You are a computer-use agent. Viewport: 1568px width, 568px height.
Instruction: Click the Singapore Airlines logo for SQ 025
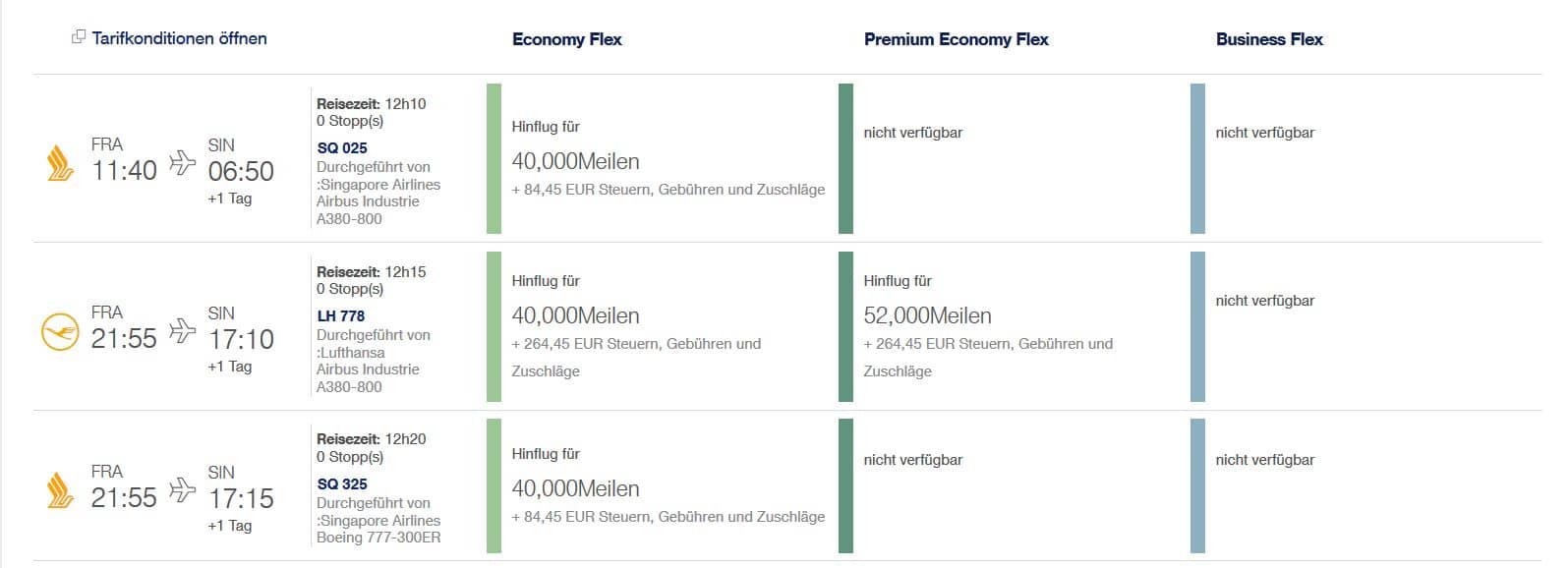(60, 163)
